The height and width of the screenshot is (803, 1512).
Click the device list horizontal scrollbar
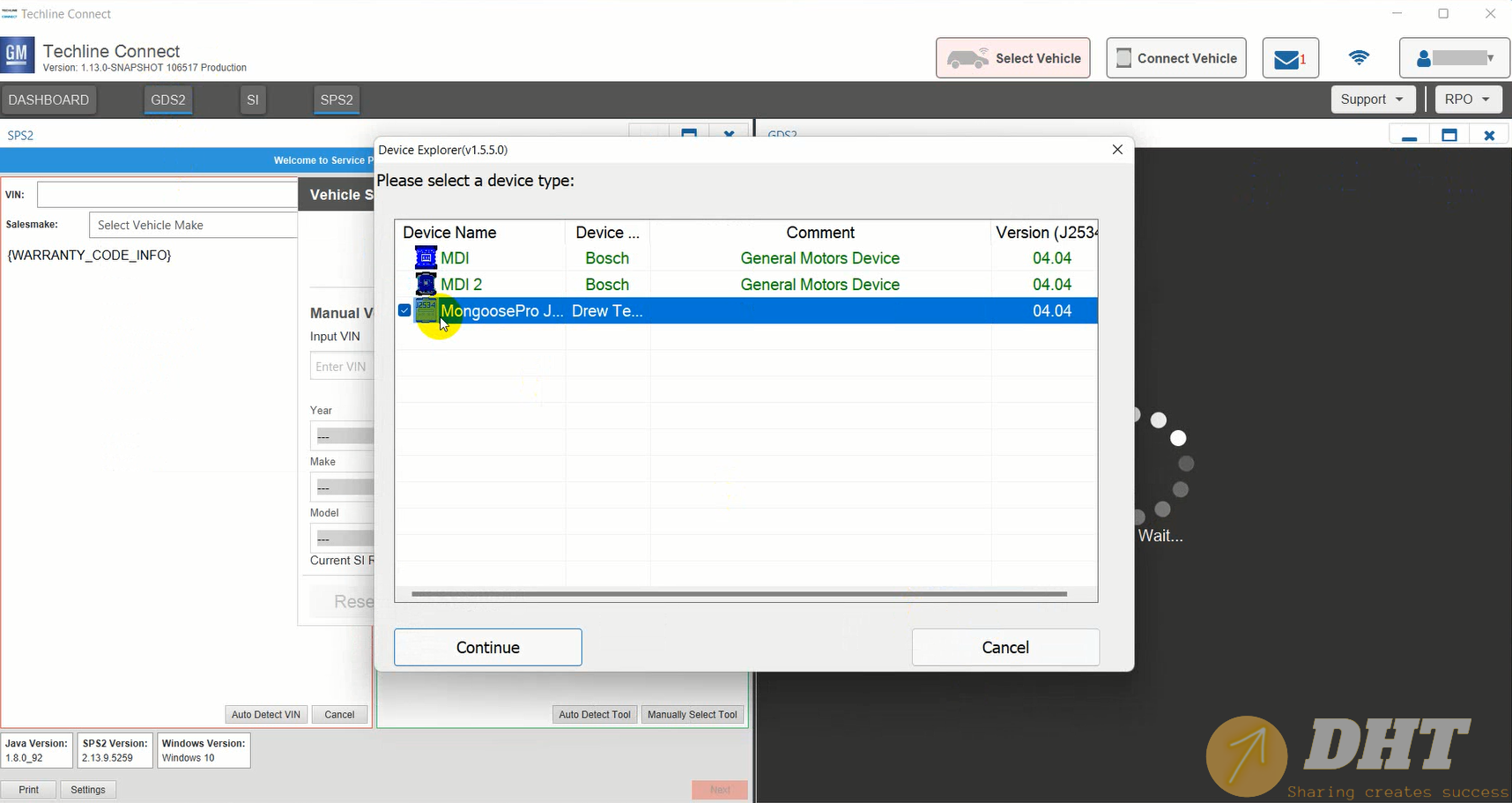(x=738, y=594)
